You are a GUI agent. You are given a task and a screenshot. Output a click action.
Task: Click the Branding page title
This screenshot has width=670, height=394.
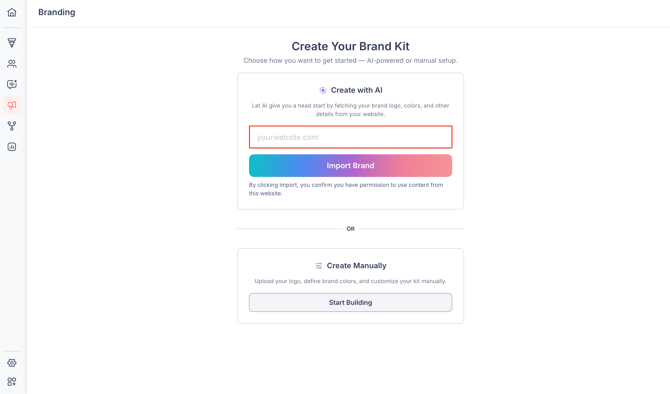(x=57, y=12)
